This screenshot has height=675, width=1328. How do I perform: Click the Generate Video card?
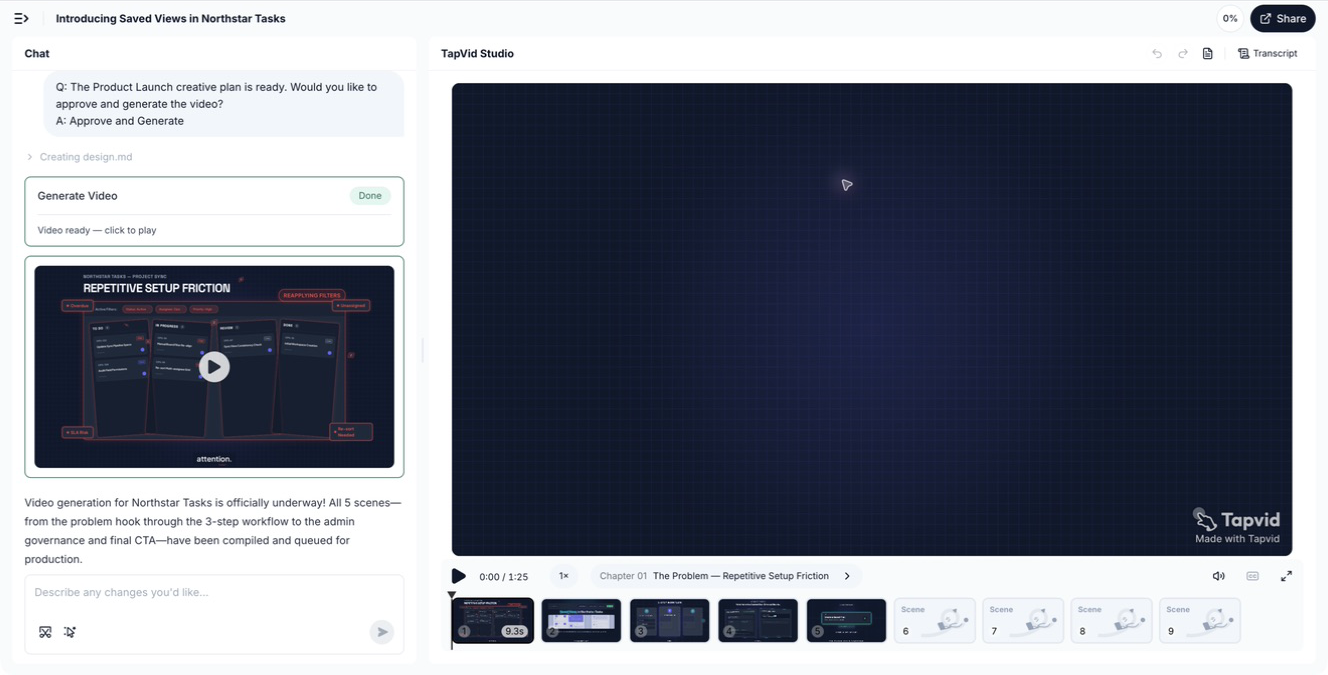pos(214,211)
